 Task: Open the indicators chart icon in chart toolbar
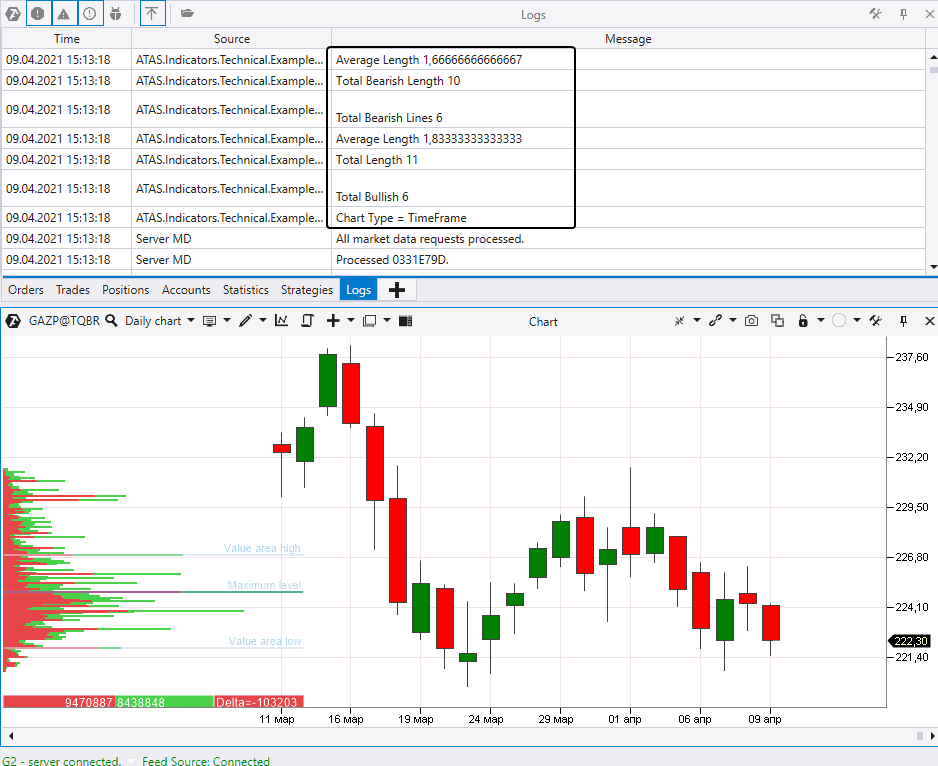[x=281, y=321]
